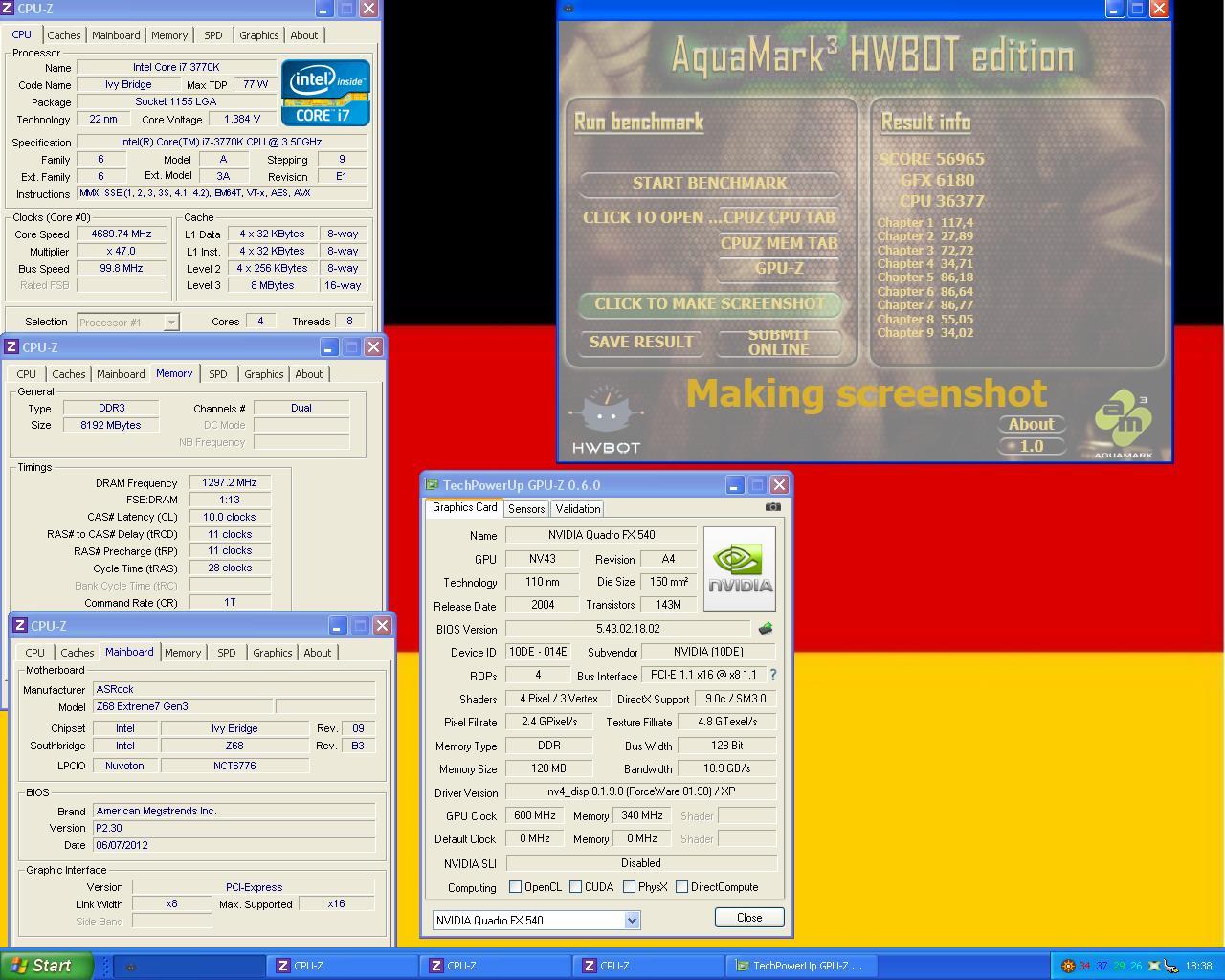Click the GPU Clock value 600 MHz
The height and width of the screenshot is (980, 1225).
(534, 815)
